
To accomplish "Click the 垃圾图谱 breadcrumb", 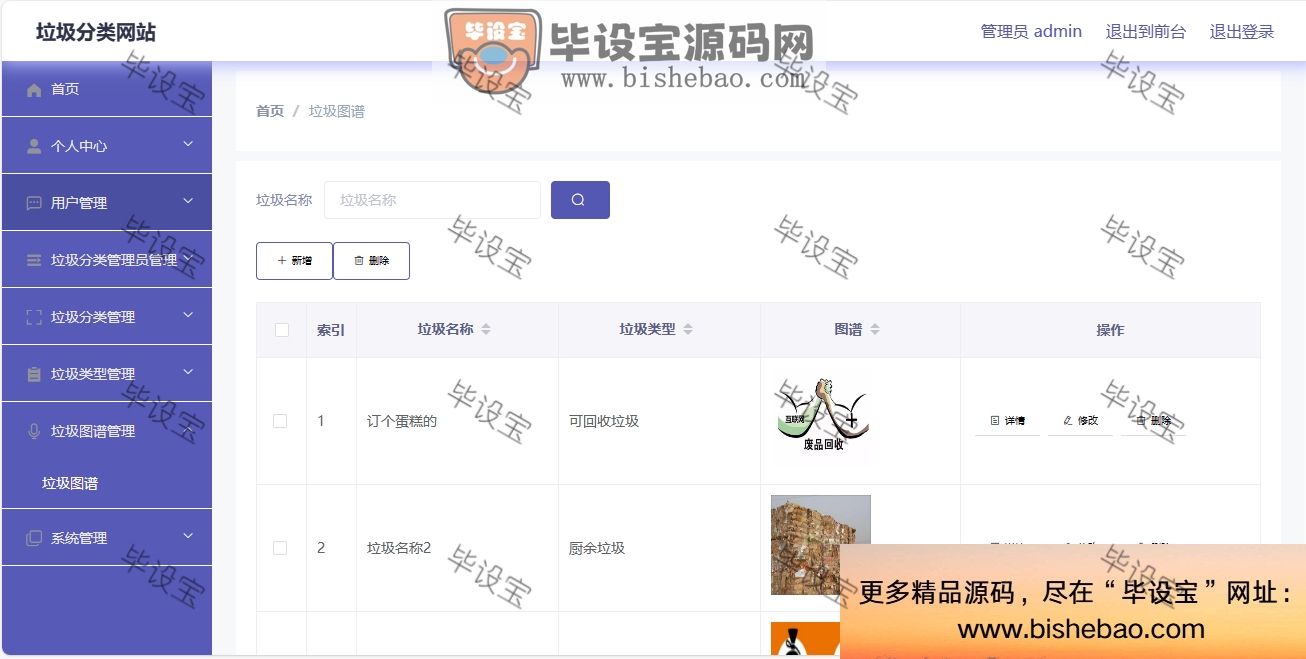I will pyautogui.click(x=337, y=111).
